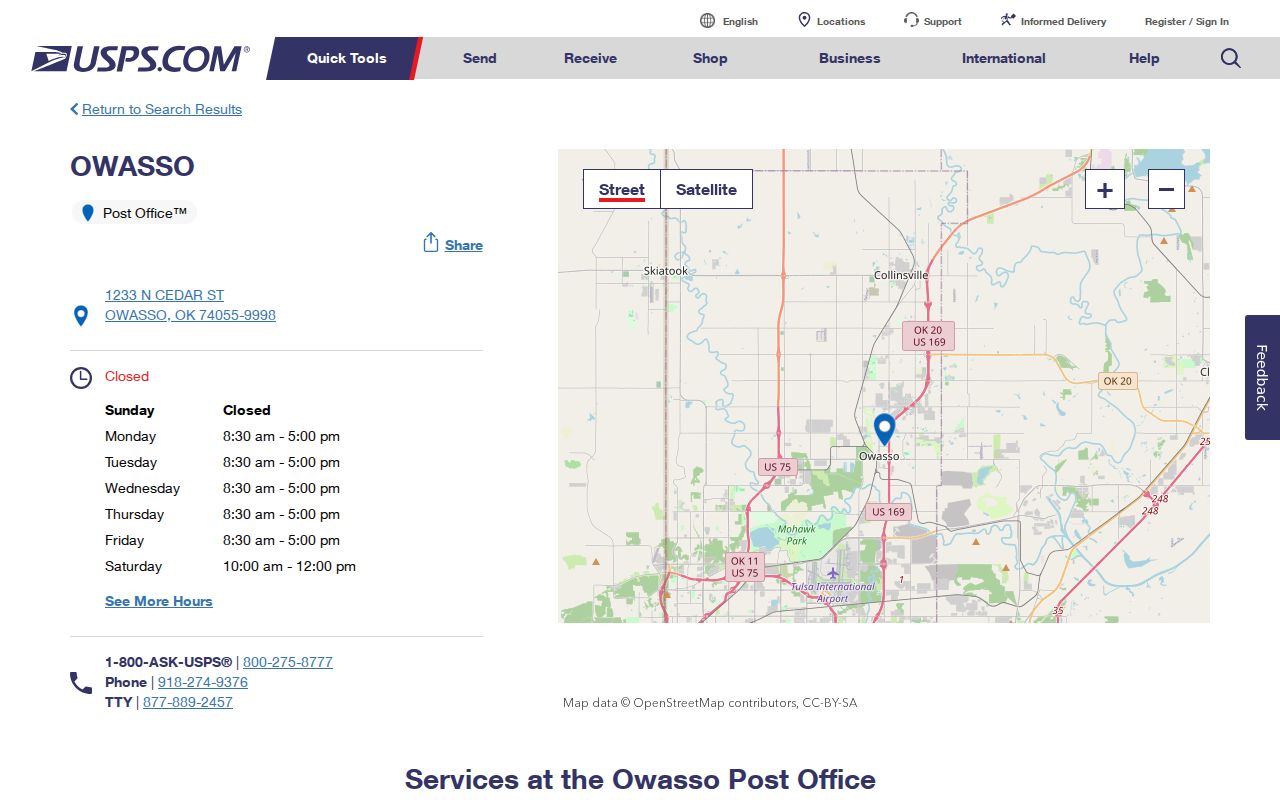The width and height of the screenshot is (1280, 800).
Task: Expand See More Hours
Action: pyautogui.click(x=159, y=601)
